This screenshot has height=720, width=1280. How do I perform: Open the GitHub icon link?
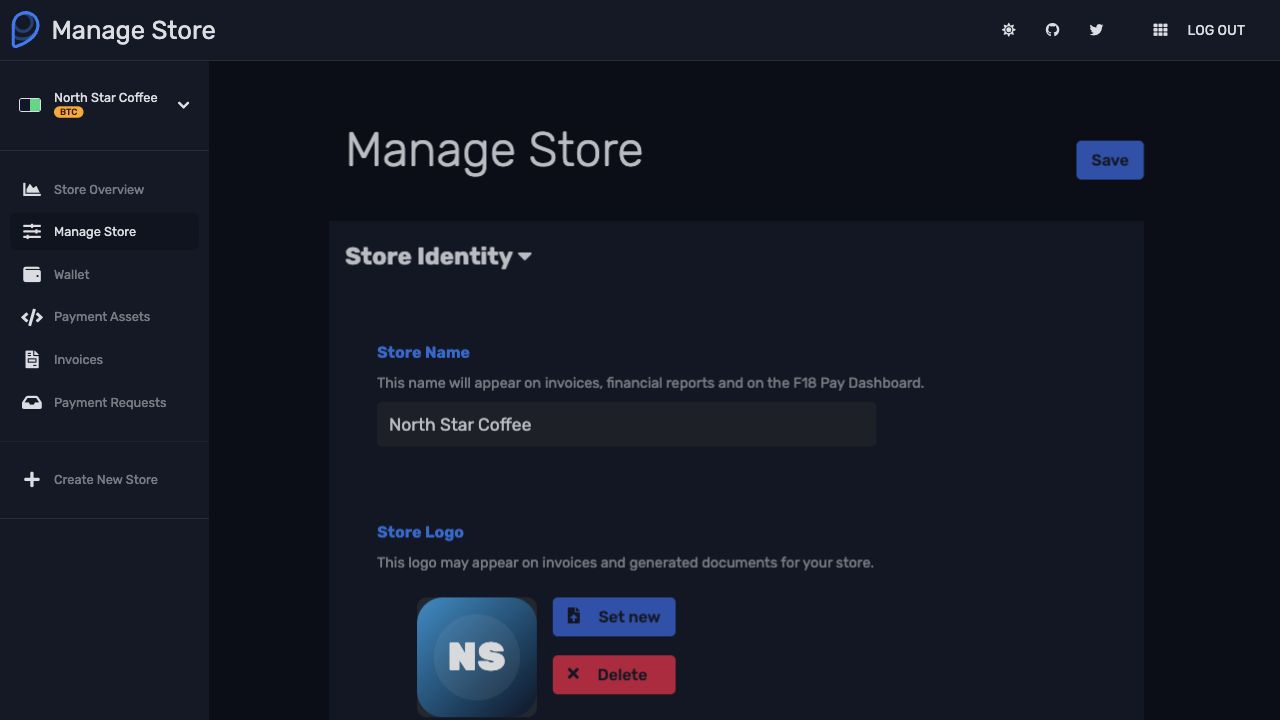(1052, 30)
